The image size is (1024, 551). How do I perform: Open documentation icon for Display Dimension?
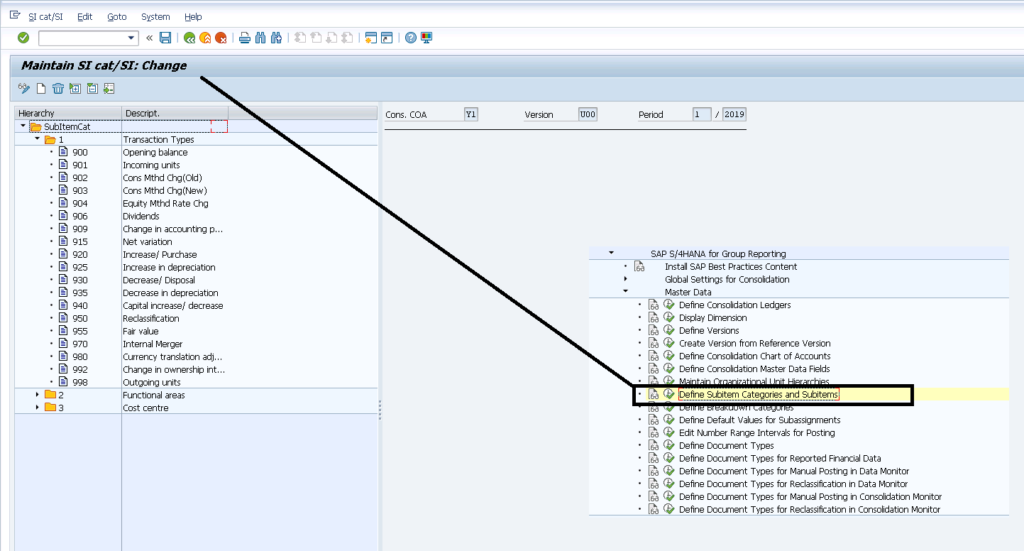653,317
